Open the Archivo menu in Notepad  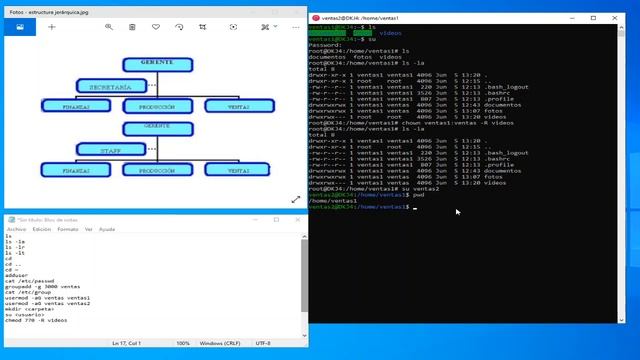[16, 229]
